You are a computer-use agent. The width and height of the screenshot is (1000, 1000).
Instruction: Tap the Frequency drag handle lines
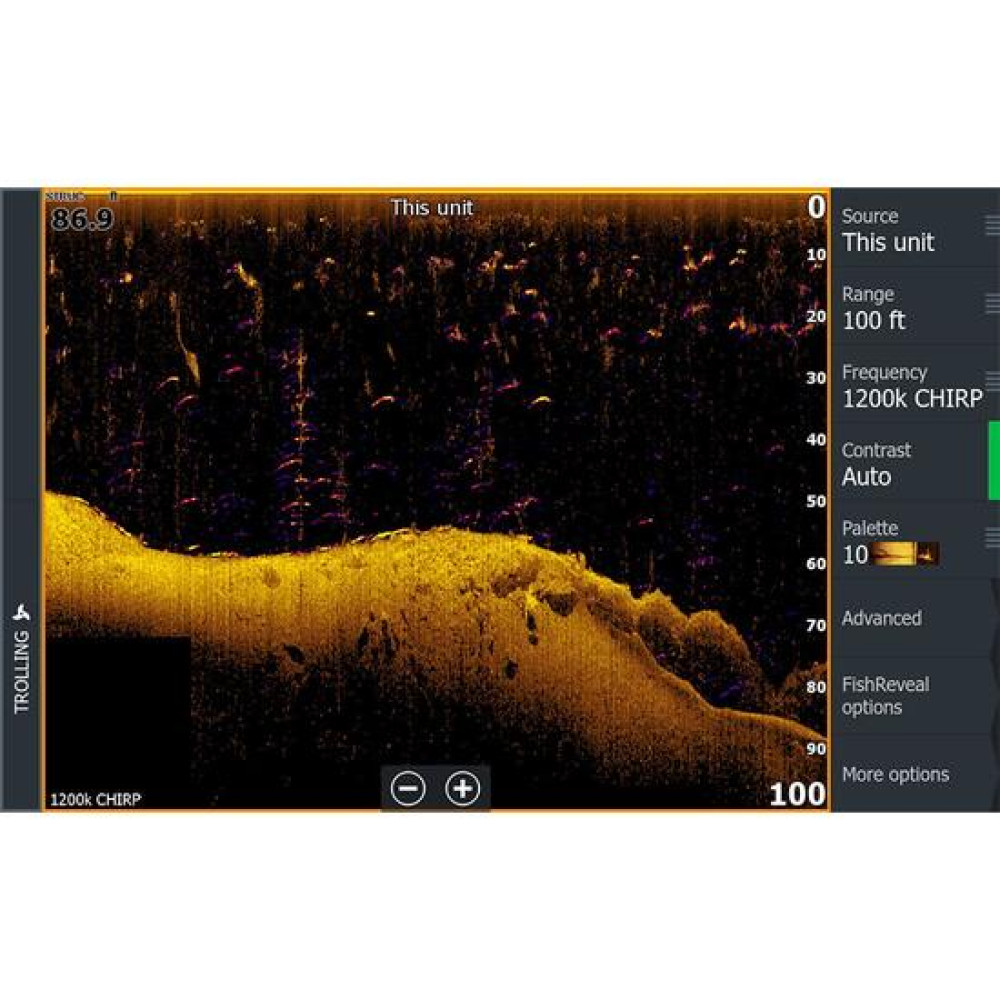pos(991,380)
